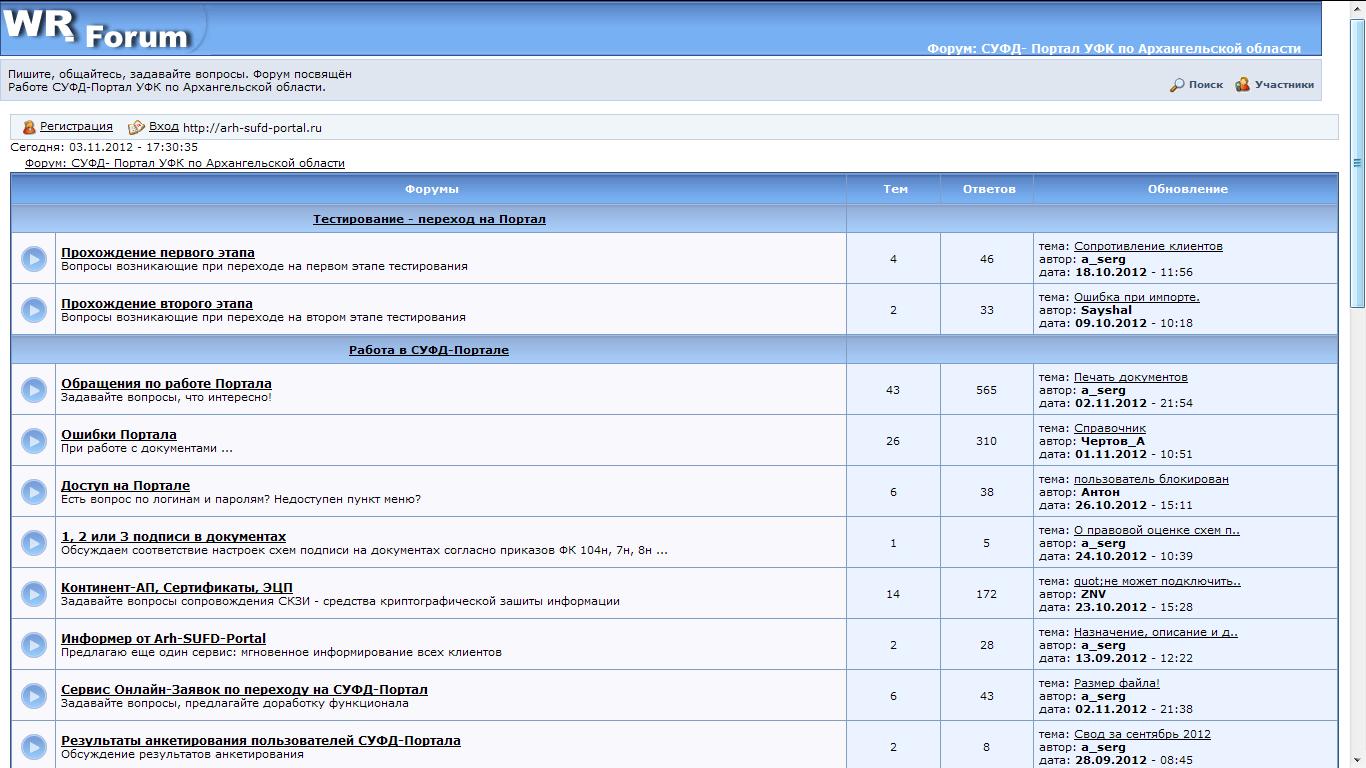This screenshot has width=1366, height=768.
Task: Open forum Информер от Arh-SUFD-Portal
Action: [163, 639]
